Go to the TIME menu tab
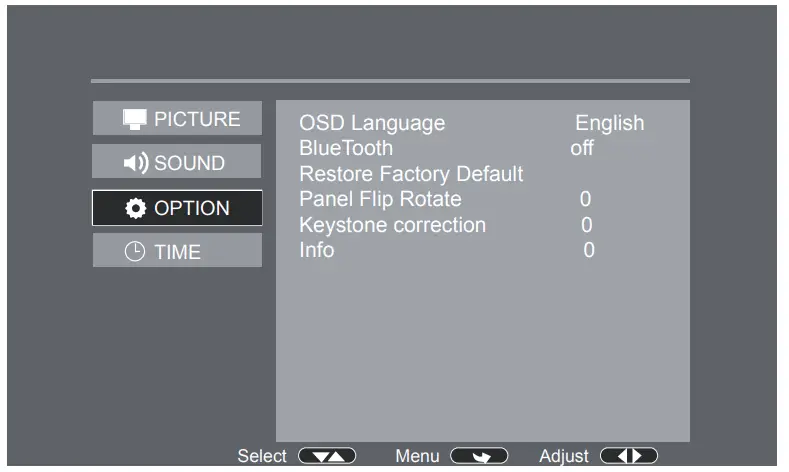789x472 pixels. (x=177, y=252)
